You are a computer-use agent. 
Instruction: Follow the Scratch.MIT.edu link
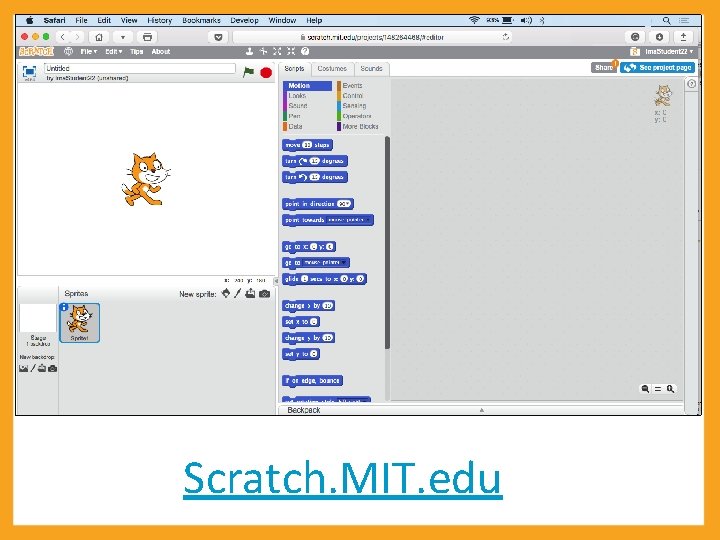pos(343,478)
